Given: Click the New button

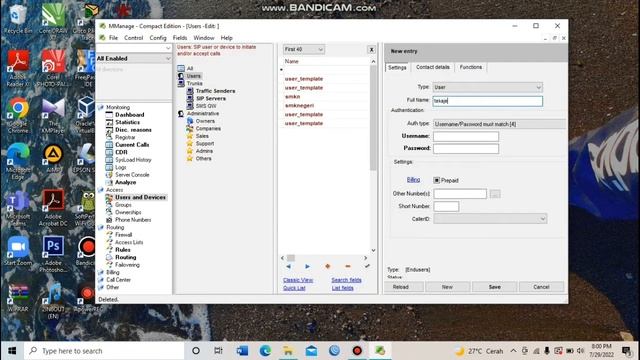Looking at the screenshot, I should (x=447, y=287).
